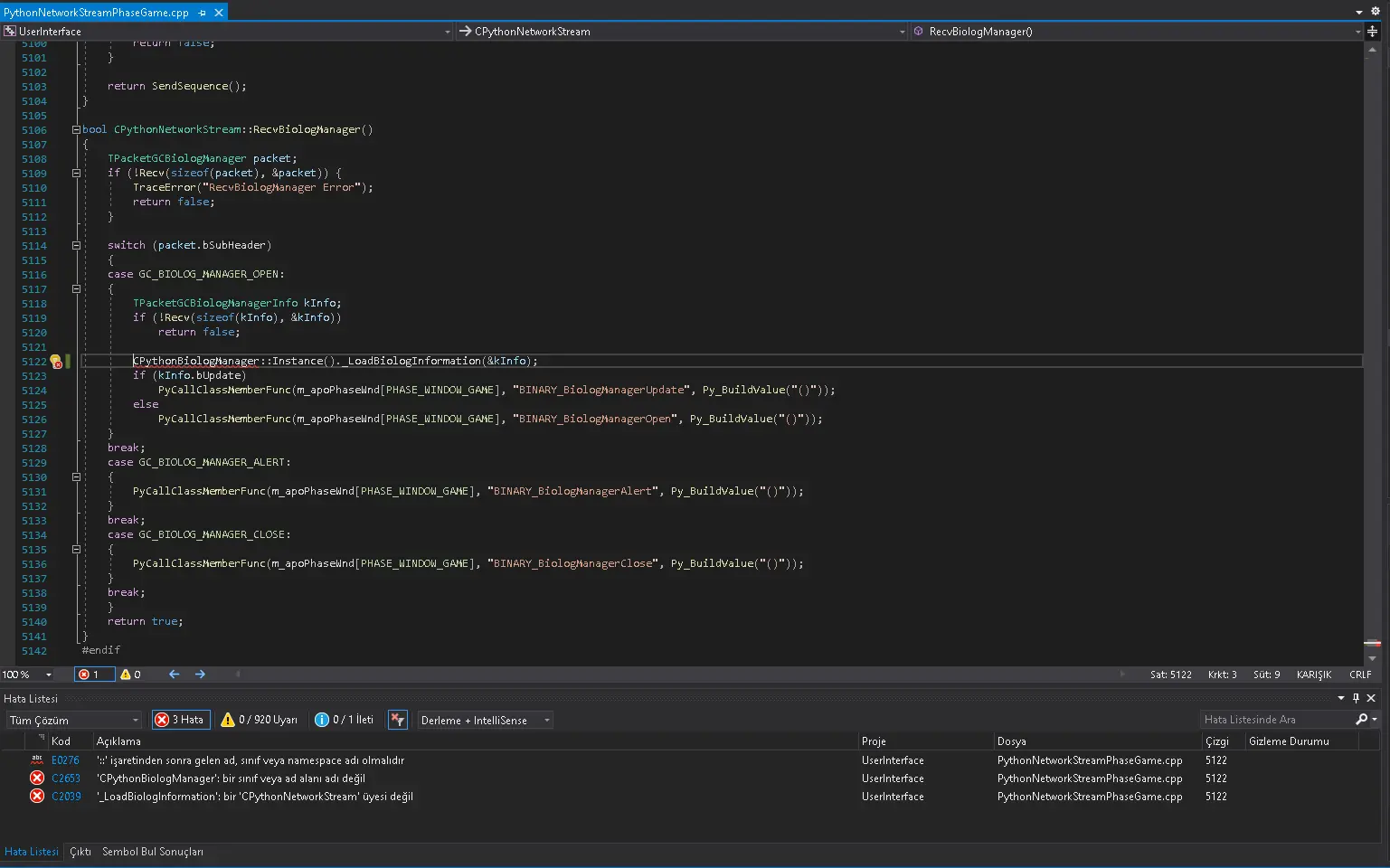Viewport: 1390px width, 868px height.
Task: Toggle auto-hide pin for Hata Listesi
Action: coord(1356,698)
